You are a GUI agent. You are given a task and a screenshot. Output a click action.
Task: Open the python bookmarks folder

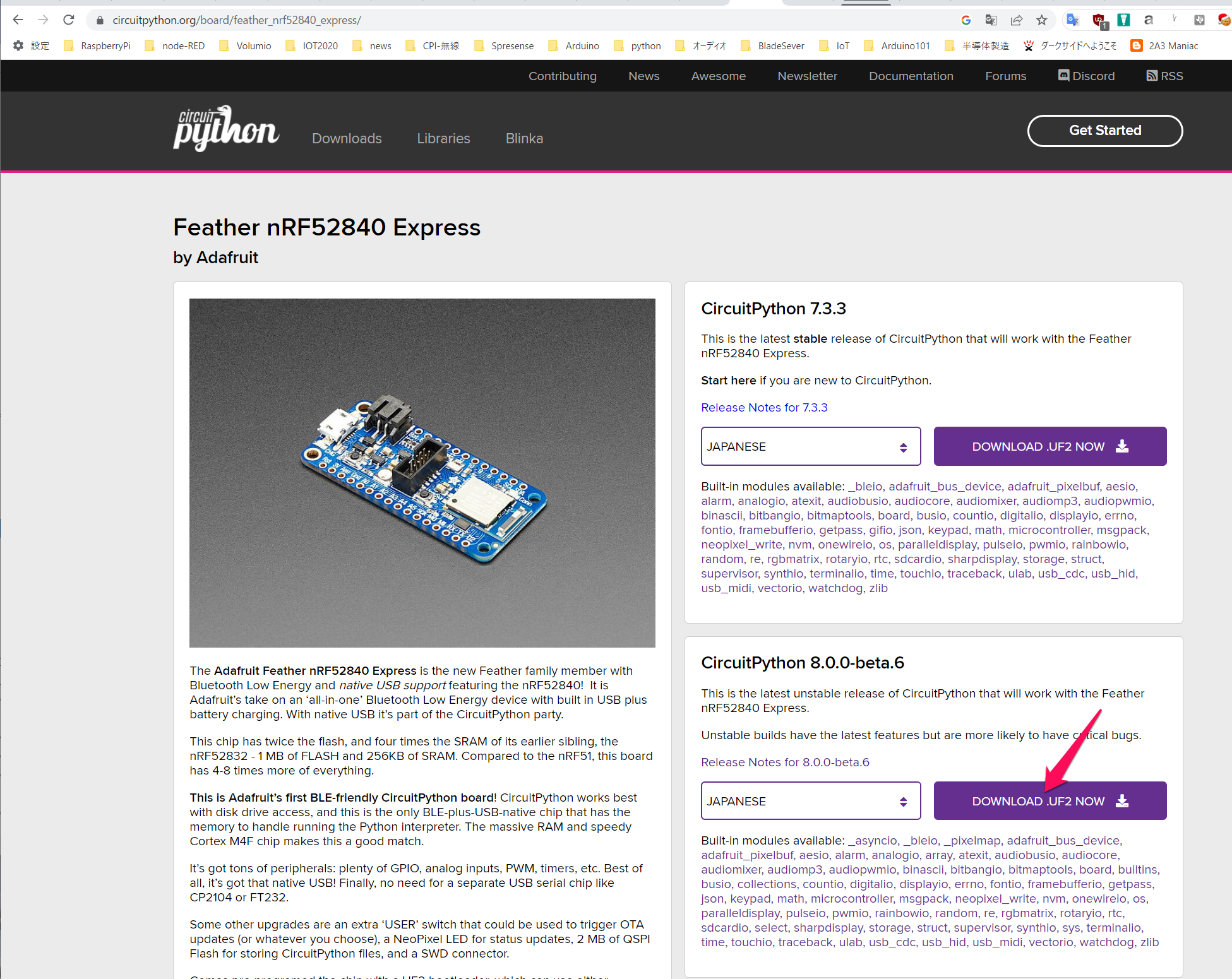point(638,46)
